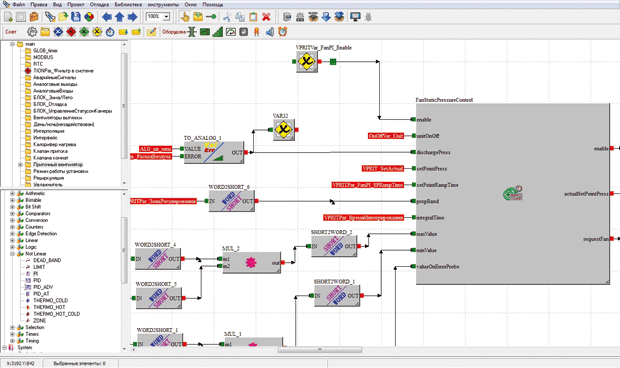Viewport: 620px width, 368px height.
Task: Expand the Приточный вентилятор folder
Action: 20,164
